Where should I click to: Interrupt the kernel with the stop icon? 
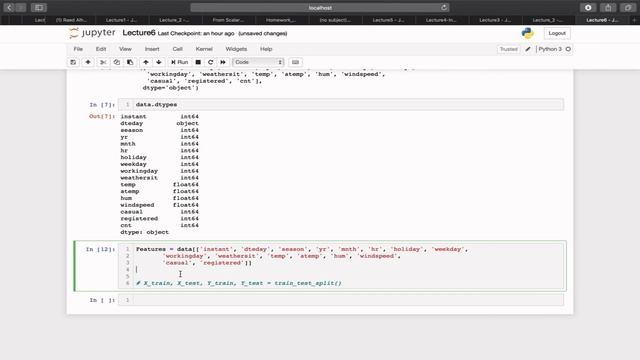tap(198, 62)
